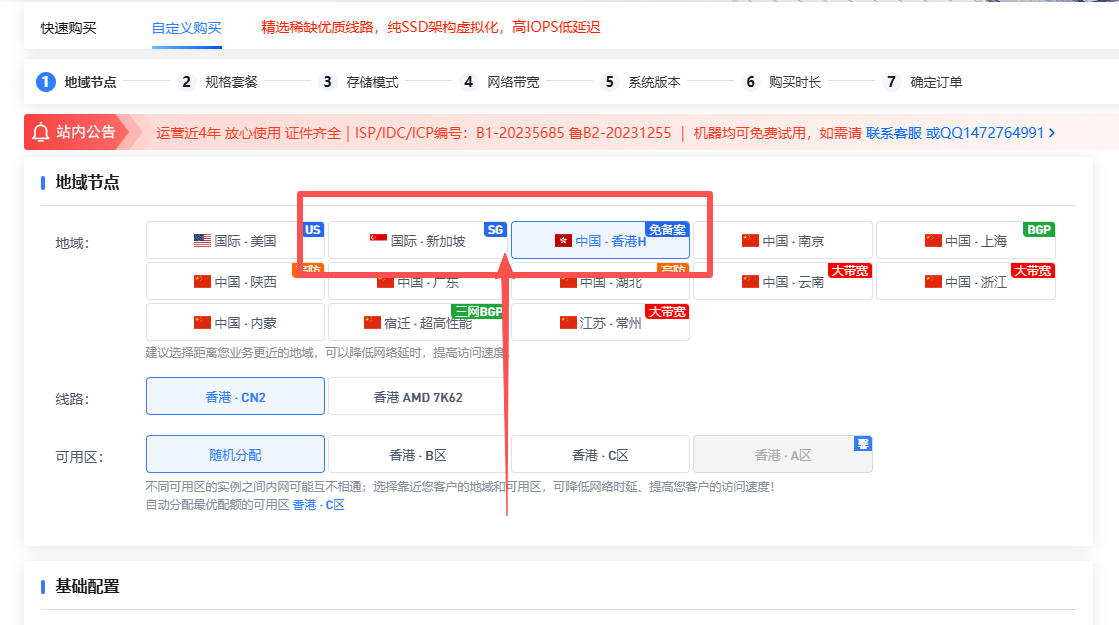Select 中国 · 浙江 region option
The height and width of the screenshot is (625, 1119).
(965, 282)
